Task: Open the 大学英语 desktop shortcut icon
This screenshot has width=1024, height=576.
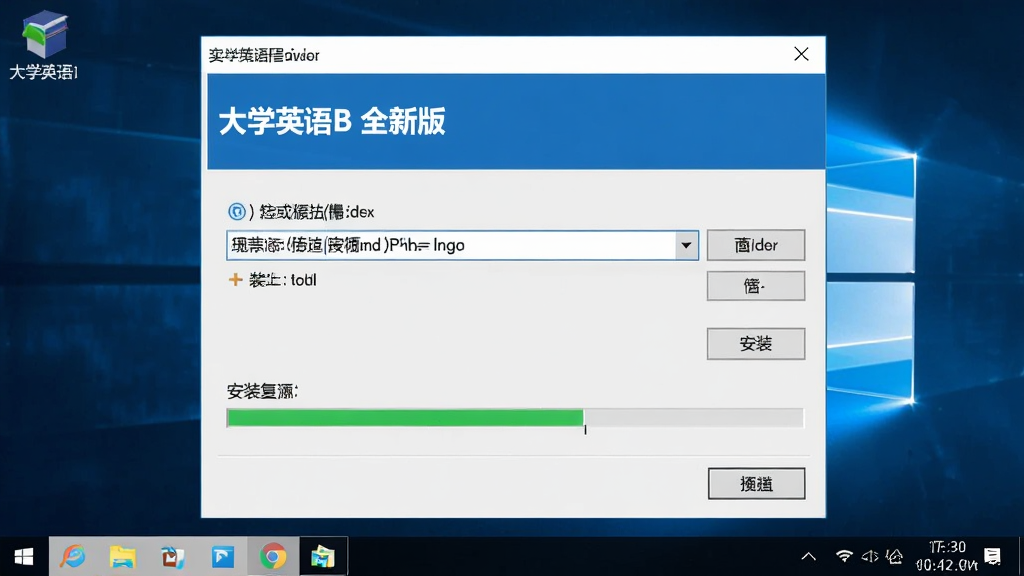Action: 44,46
